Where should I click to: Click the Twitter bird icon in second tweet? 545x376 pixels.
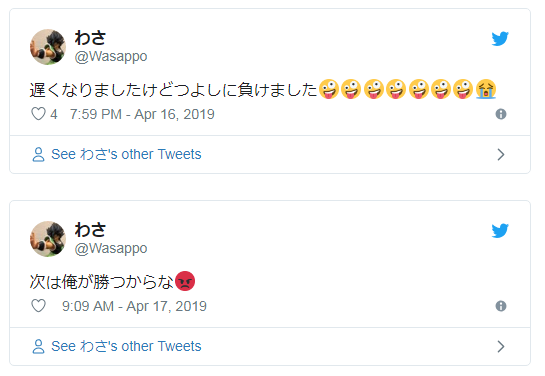pos(500,231)
